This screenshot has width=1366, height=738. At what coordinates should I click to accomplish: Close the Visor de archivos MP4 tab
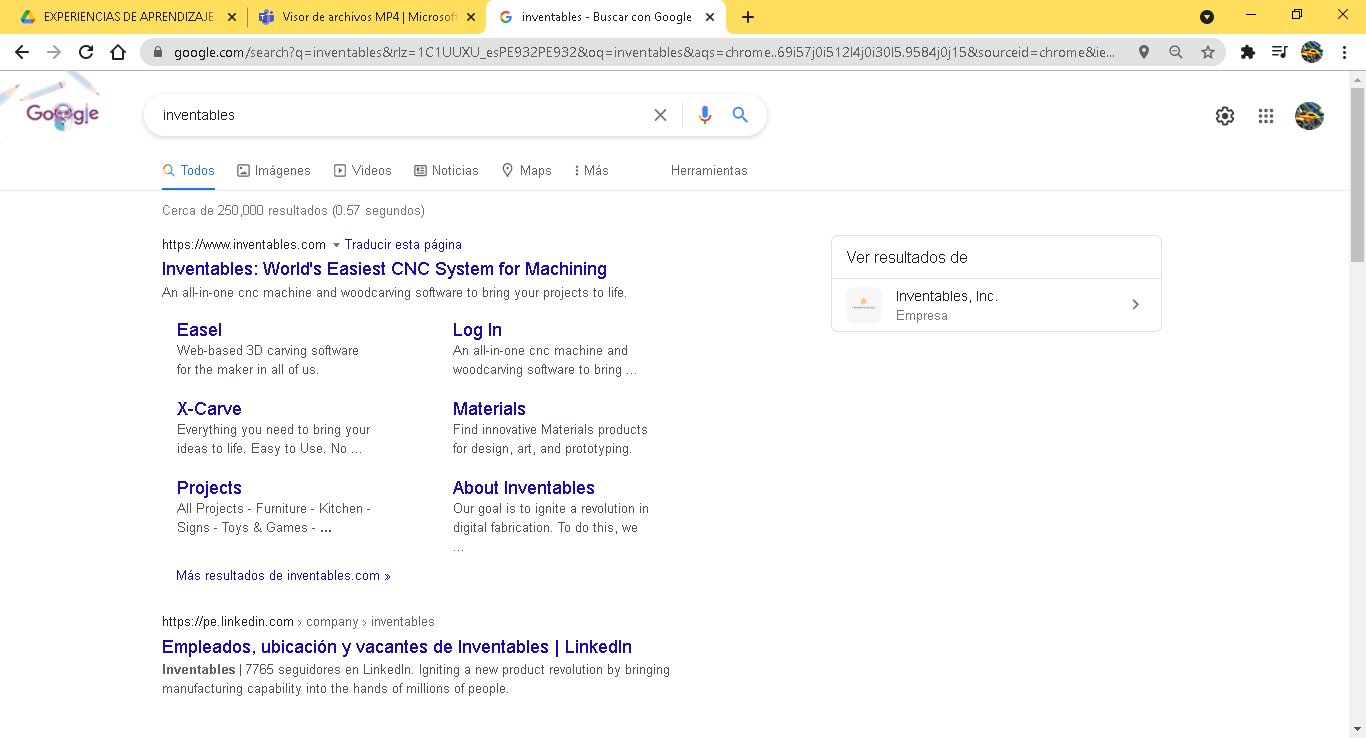(x=471, y=17)
